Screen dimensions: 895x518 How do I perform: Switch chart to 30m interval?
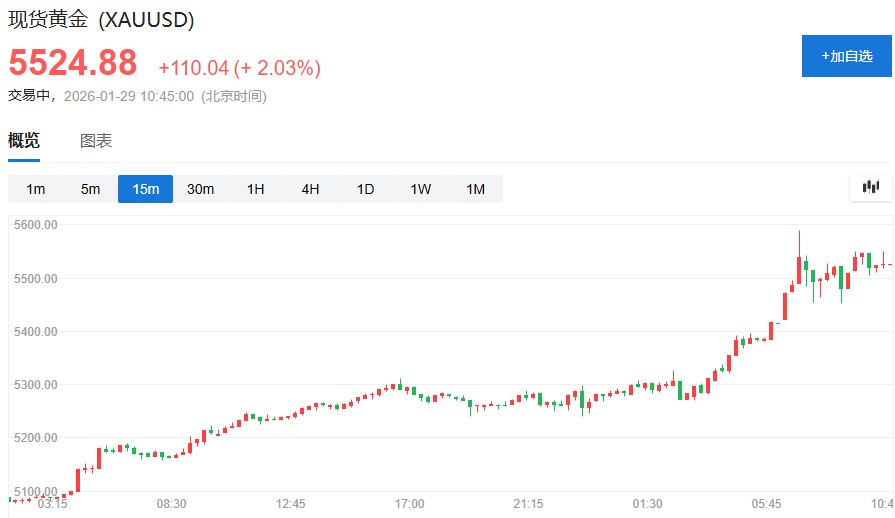click(x=200, y=189)
